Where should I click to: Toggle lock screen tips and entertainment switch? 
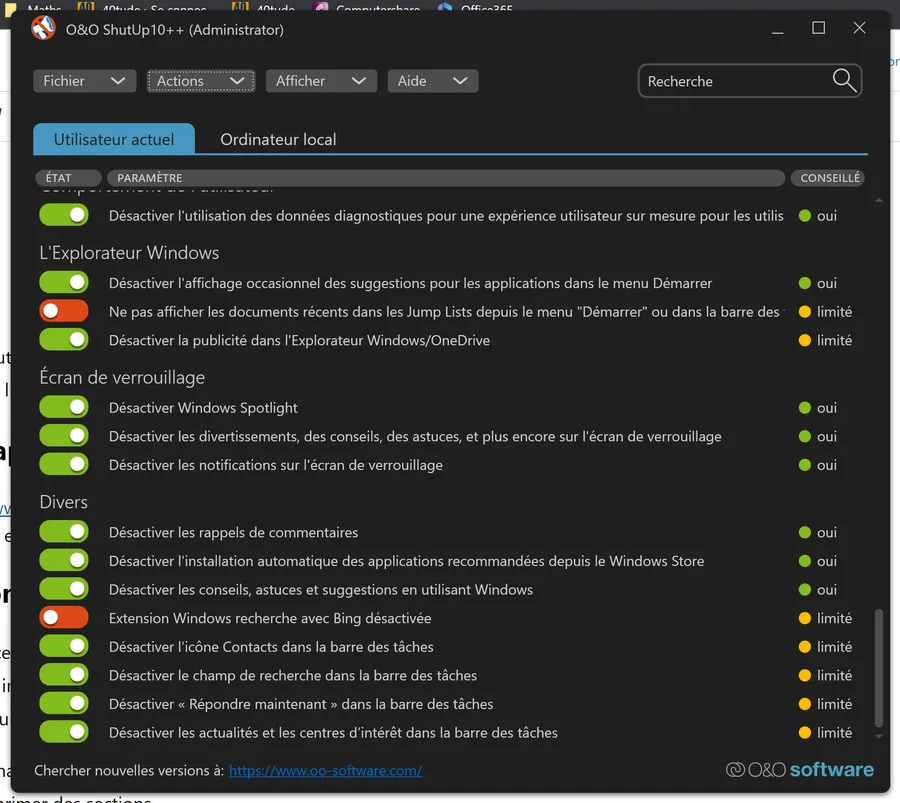(64, 436)
